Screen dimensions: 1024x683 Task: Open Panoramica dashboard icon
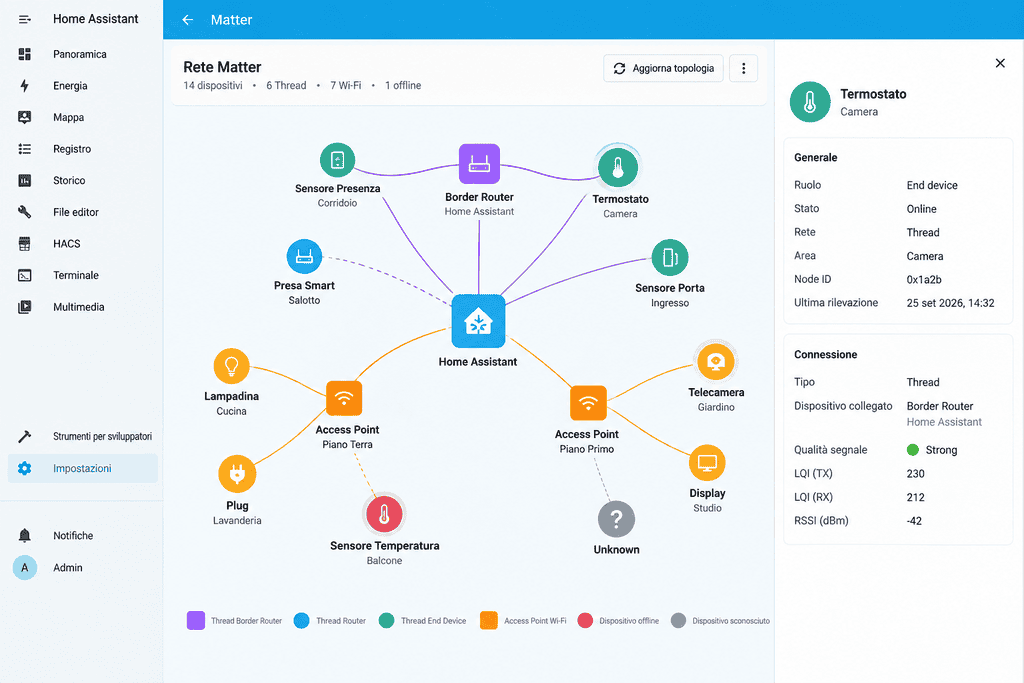click(x=25, y=54)
